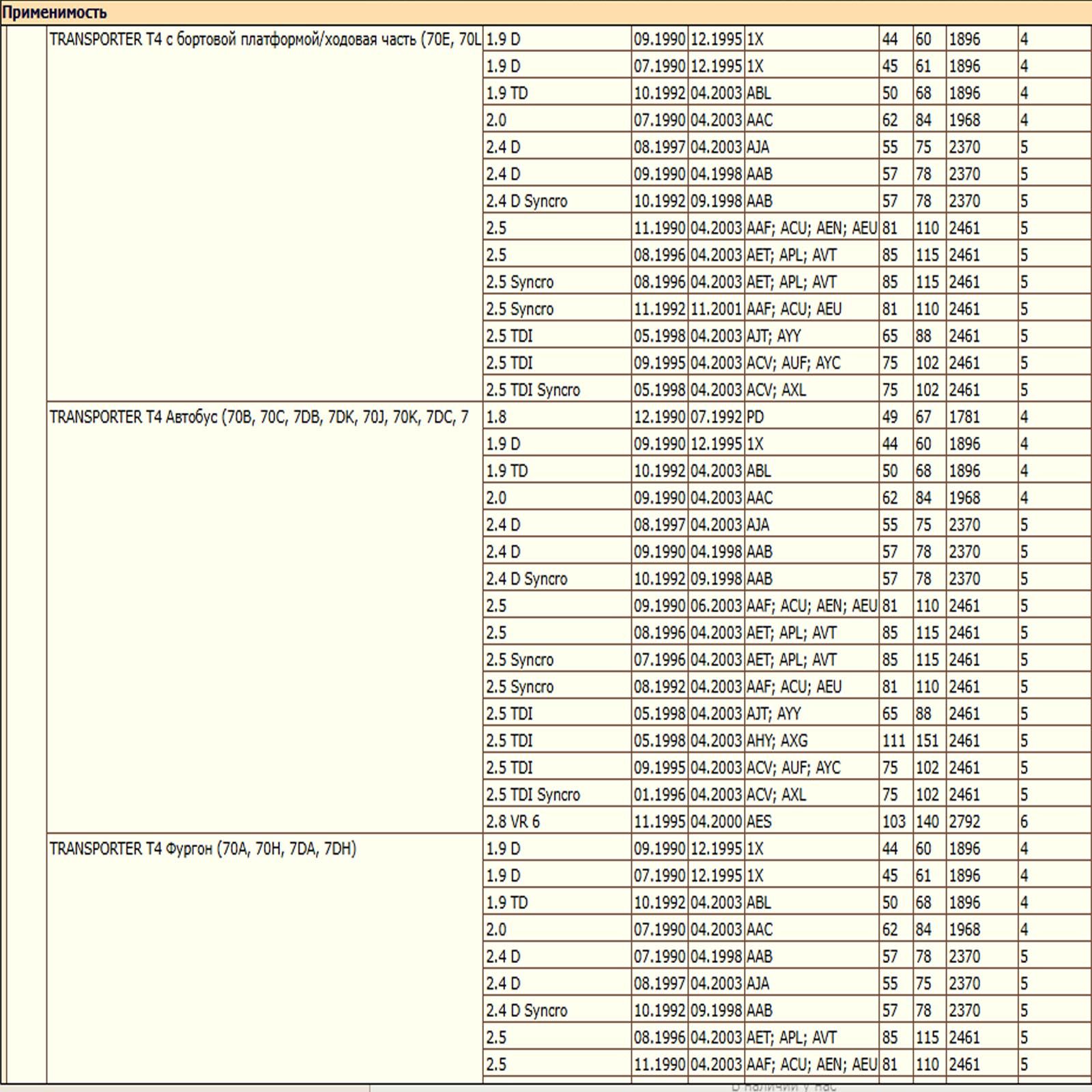Click the 11.2001 end date cell
1092x1092 pixels.
pyautogui.click(x=717, y=309)
